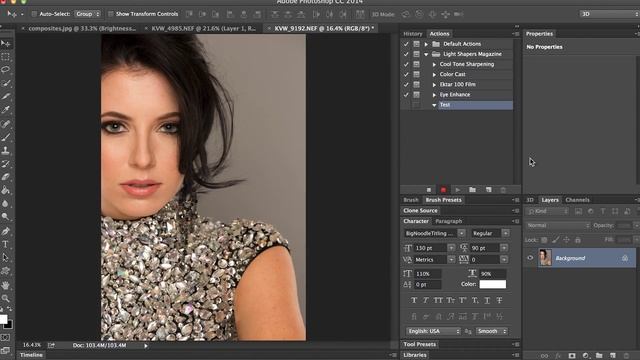
Task: Toggle checkmark for Cool Tone Sharpening
Action: (406, 64)
